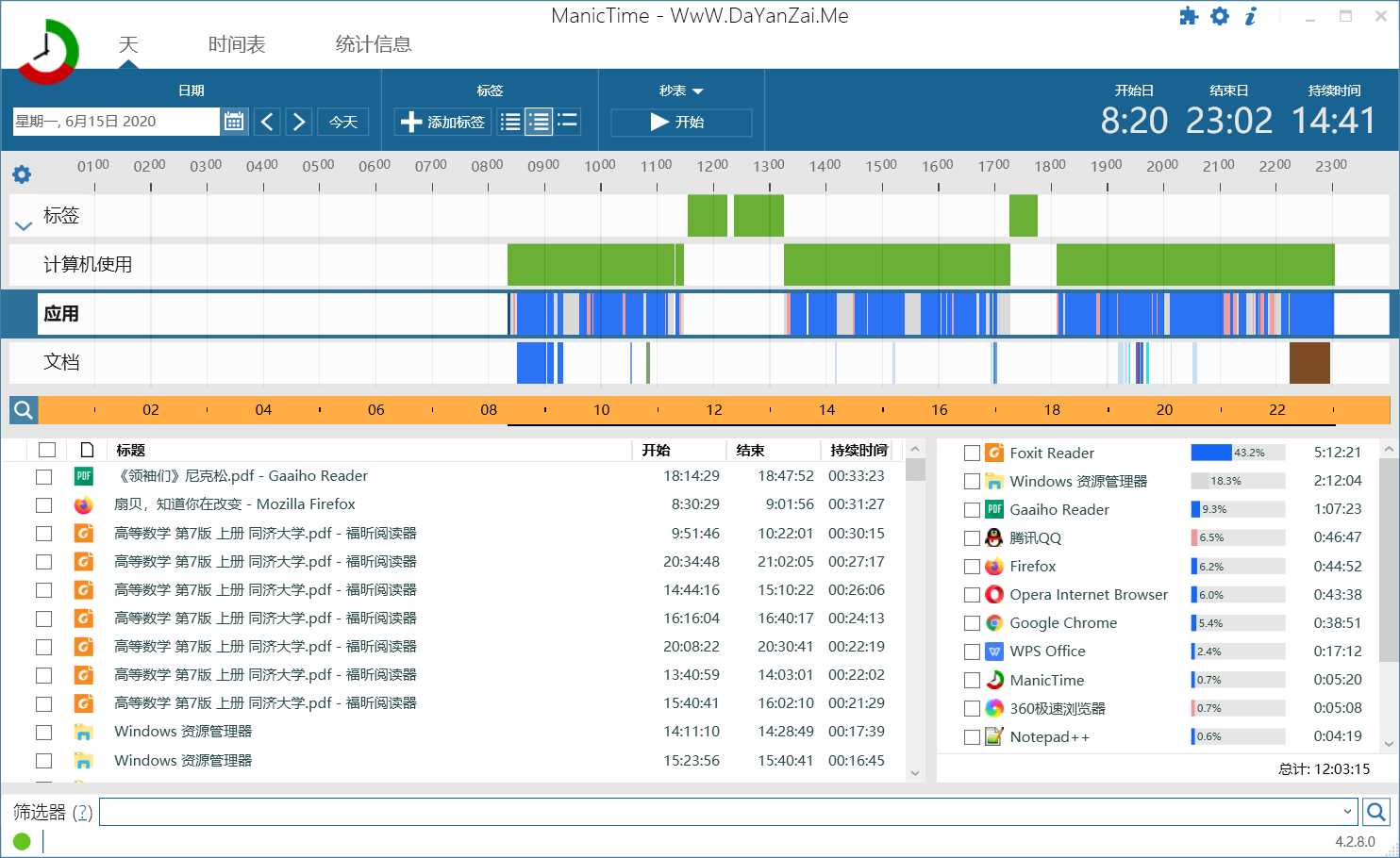This screenshot has width=1400, height=858.
Task: Click Foxit Reader 43.2% usage bar
Action: click(1238, 453)
